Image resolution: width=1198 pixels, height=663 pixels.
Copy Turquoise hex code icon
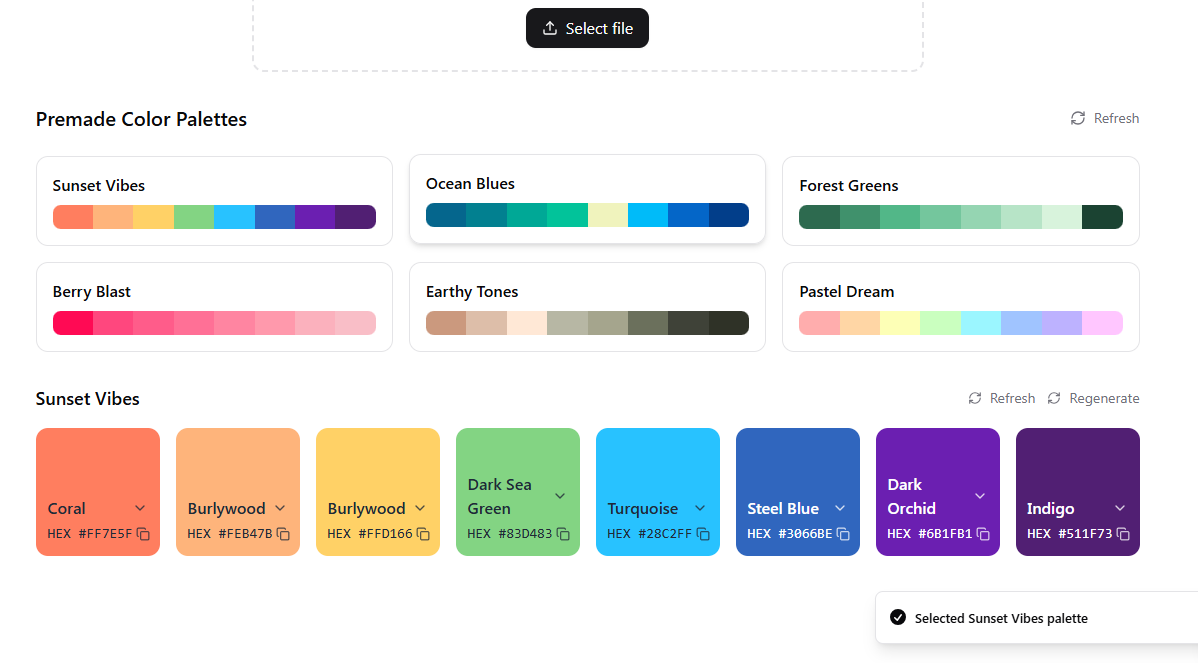(703, 534)
